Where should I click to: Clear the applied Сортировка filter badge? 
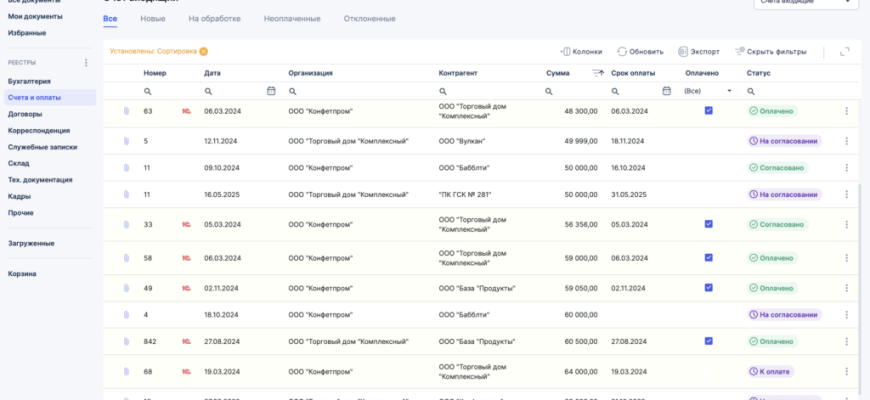(204, 51)
